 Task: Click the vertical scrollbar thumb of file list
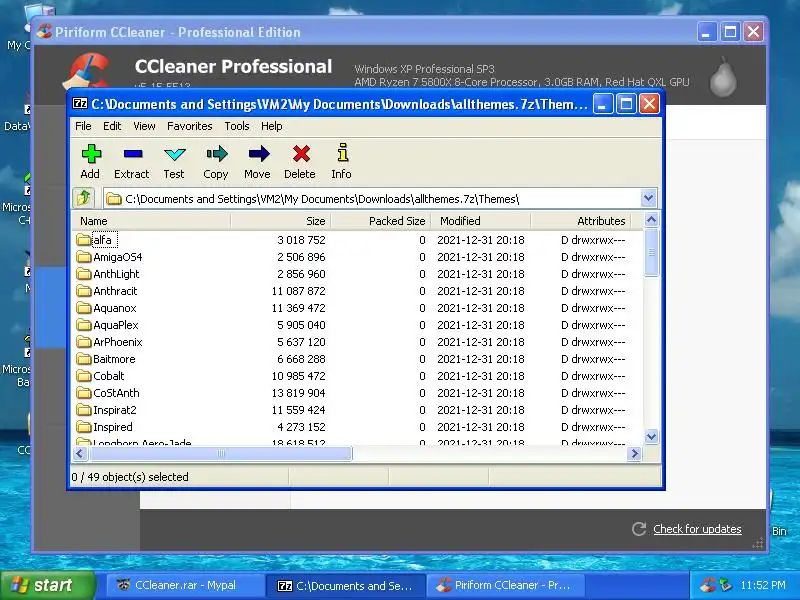click(651, 253)
